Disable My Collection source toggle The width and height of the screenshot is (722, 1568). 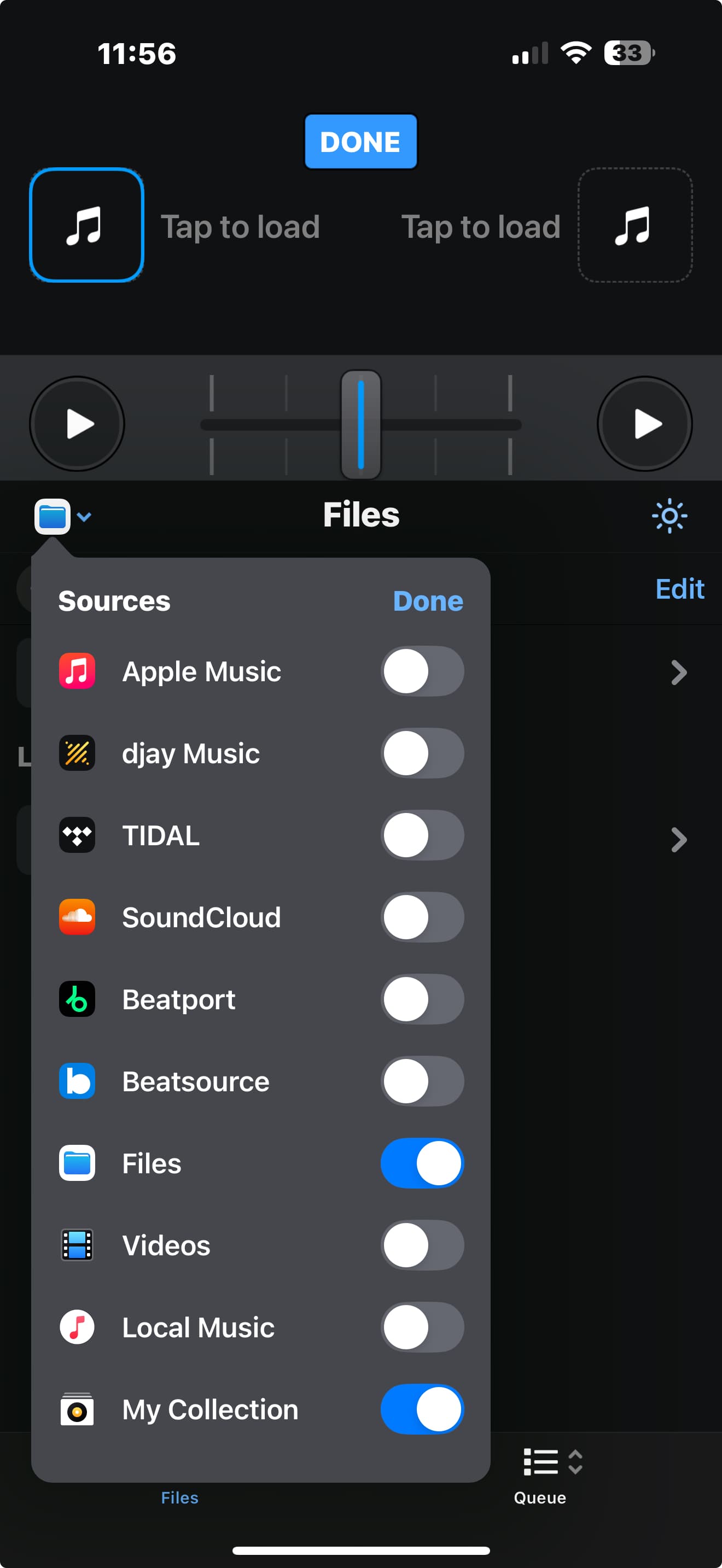click(422, 1409)
